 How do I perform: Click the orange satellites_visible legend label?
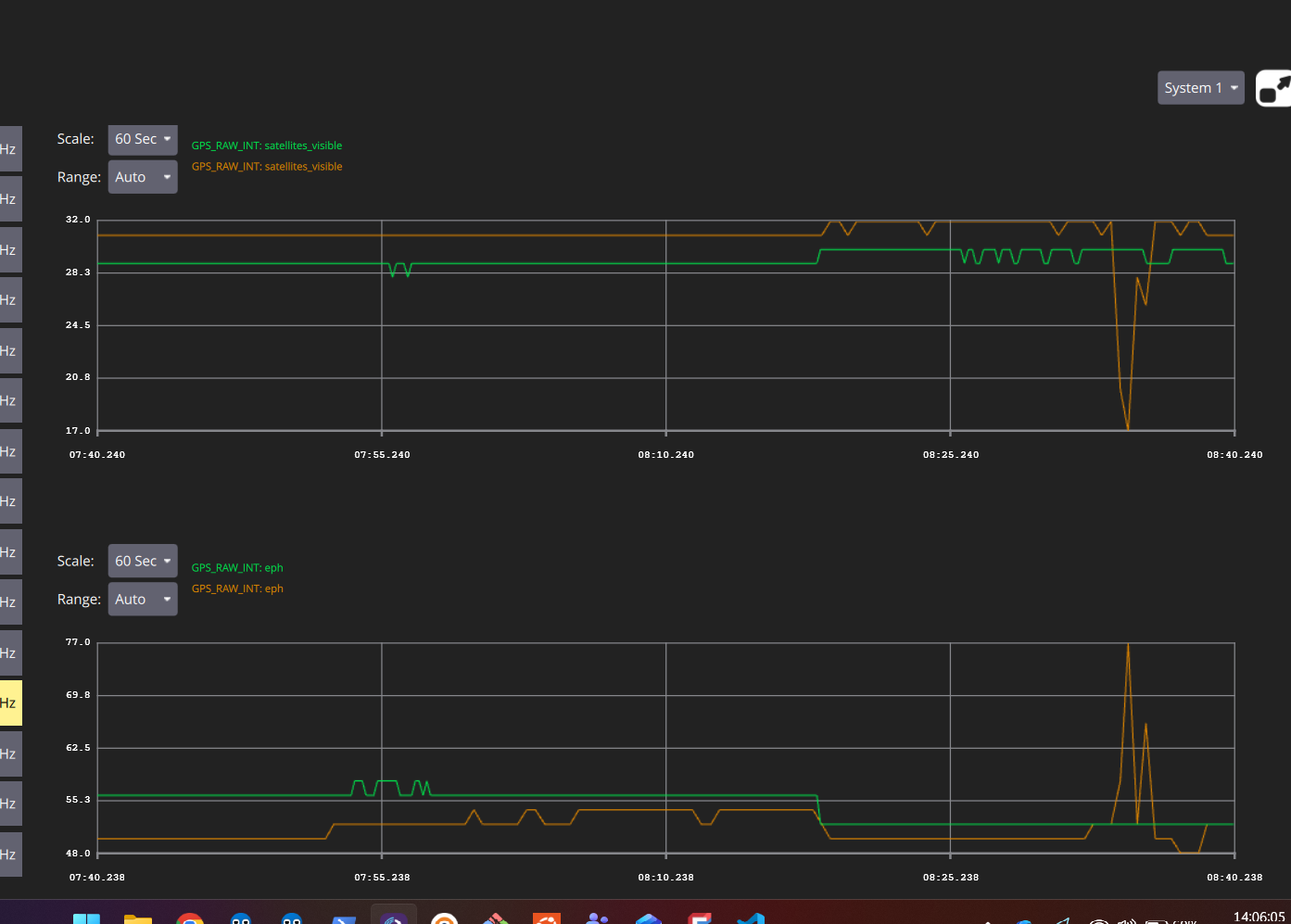point(266,167)
